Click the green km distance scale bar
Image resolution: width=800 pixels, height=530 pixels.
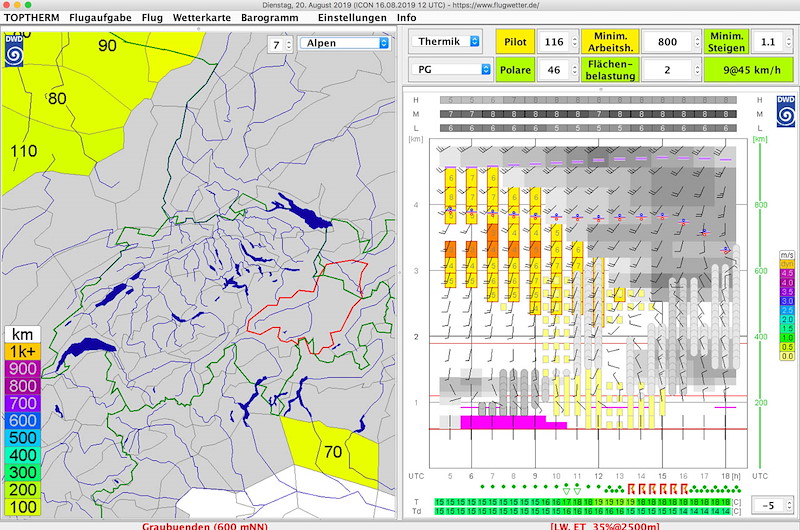tap(760, 304)
